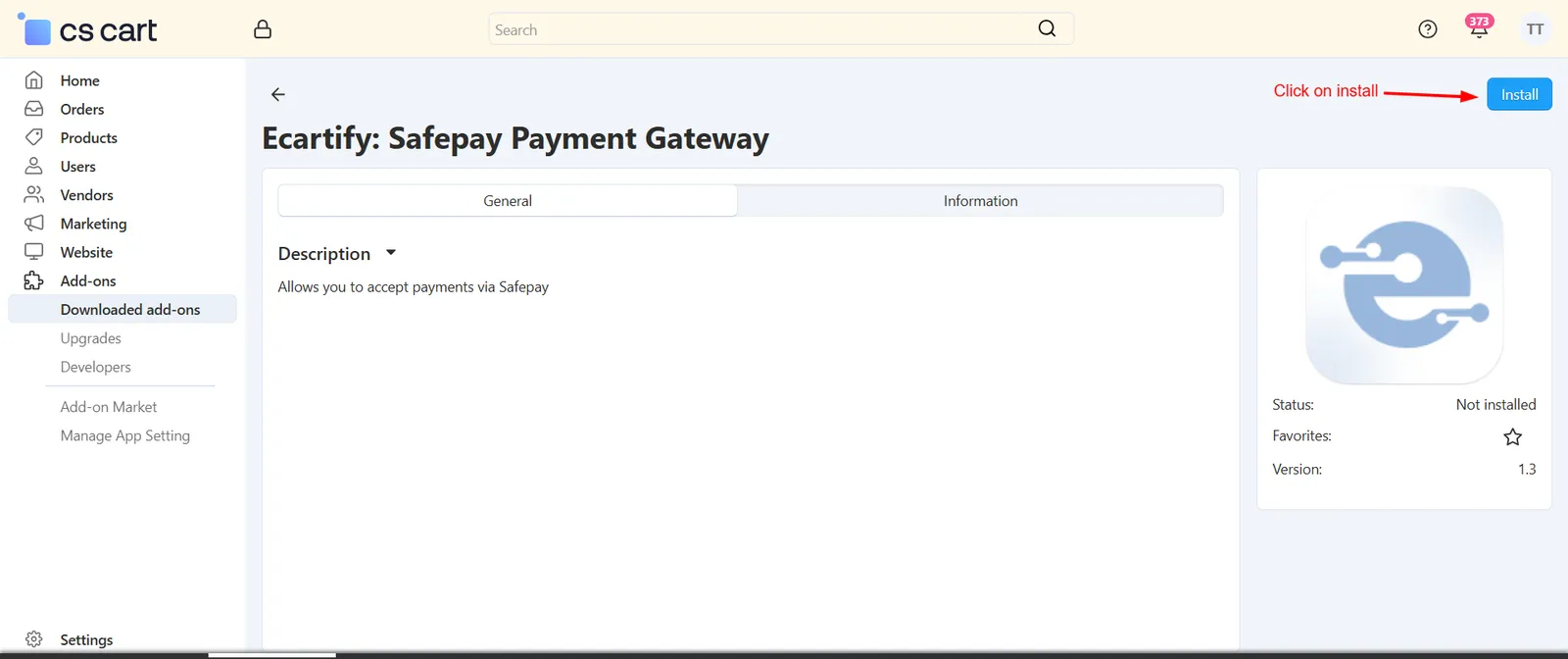Click the search magnifier icon
1568x659 pixels.
click(1047, 28)
